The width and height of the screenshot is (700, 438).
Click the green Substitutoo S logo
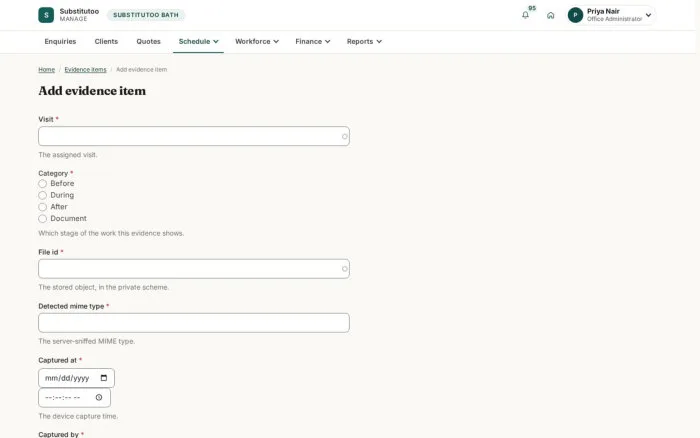(x=46, y=15)
